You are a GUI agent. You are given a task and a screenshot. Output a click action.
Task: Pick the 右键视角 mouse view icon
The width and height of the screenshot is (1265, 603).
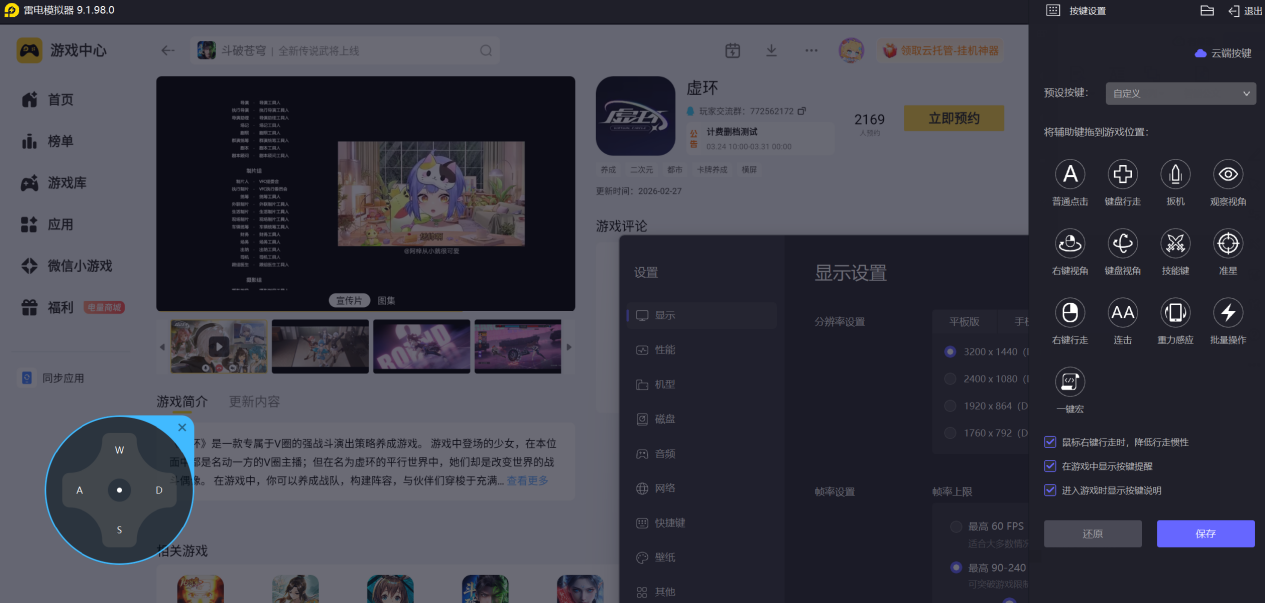coord(1070,243)
